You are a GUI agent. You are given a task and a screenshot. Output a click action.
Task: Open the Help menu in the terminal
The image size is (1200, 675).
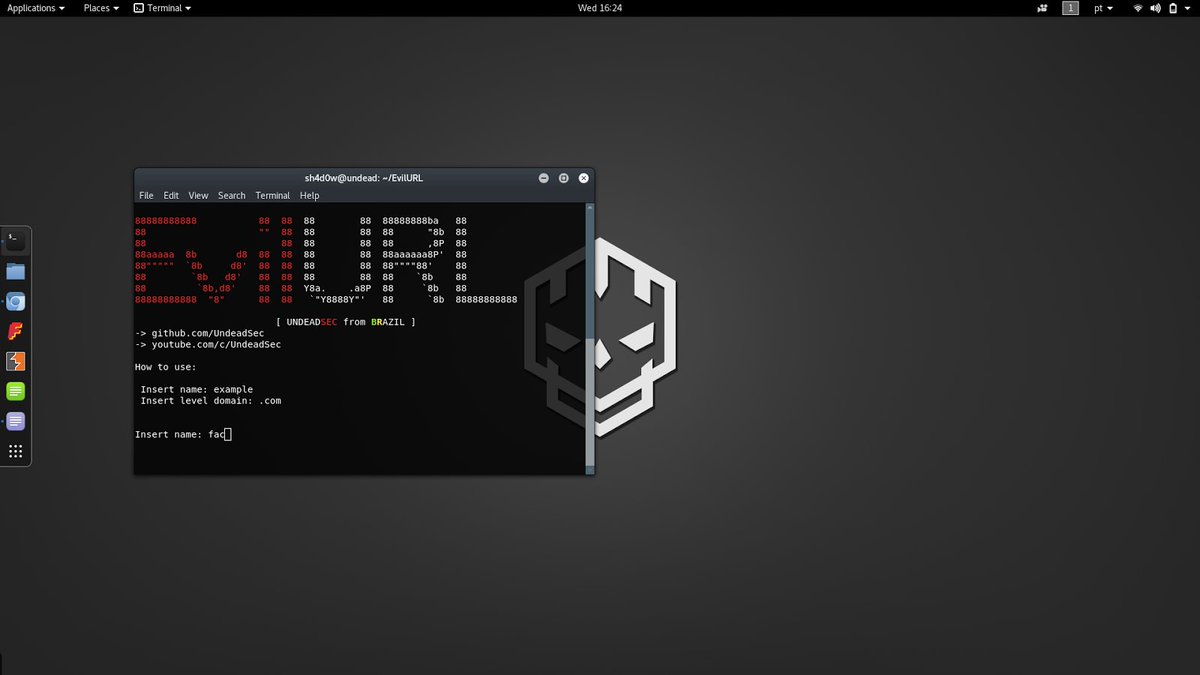click(x=309, y=196)
